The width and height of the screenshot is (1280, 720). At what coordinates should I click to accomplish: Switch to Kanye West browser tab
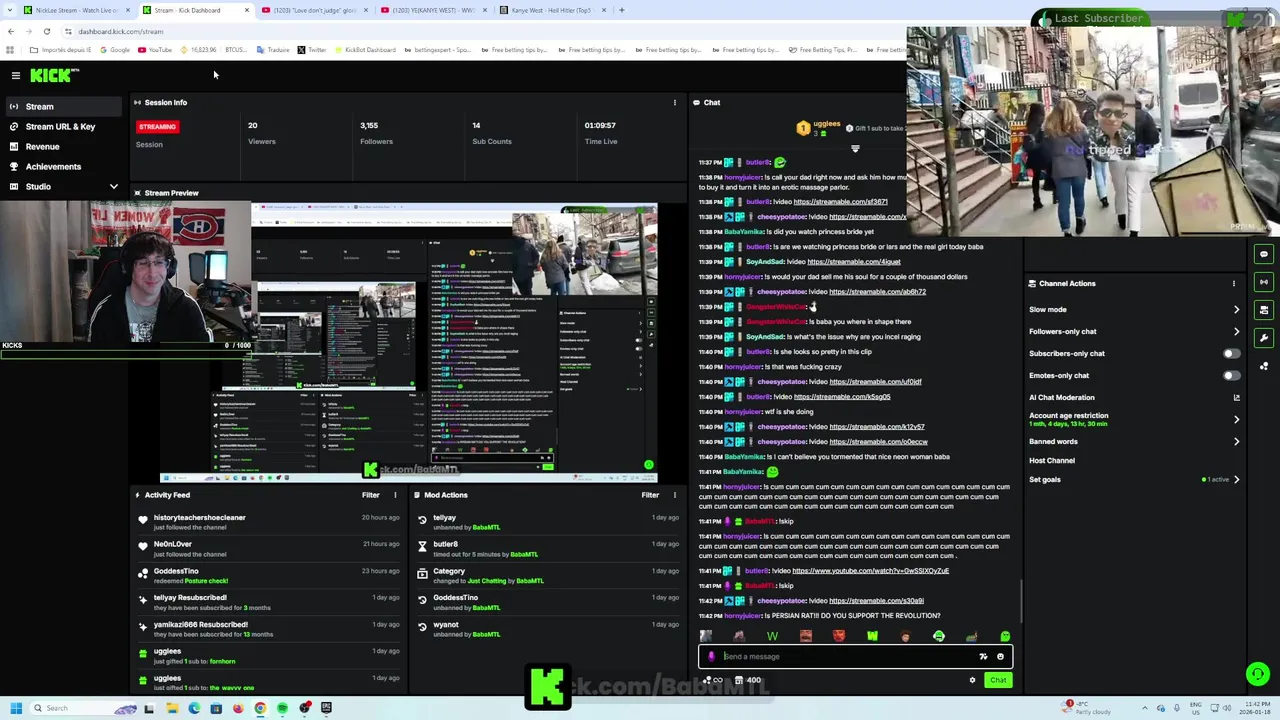552,10
